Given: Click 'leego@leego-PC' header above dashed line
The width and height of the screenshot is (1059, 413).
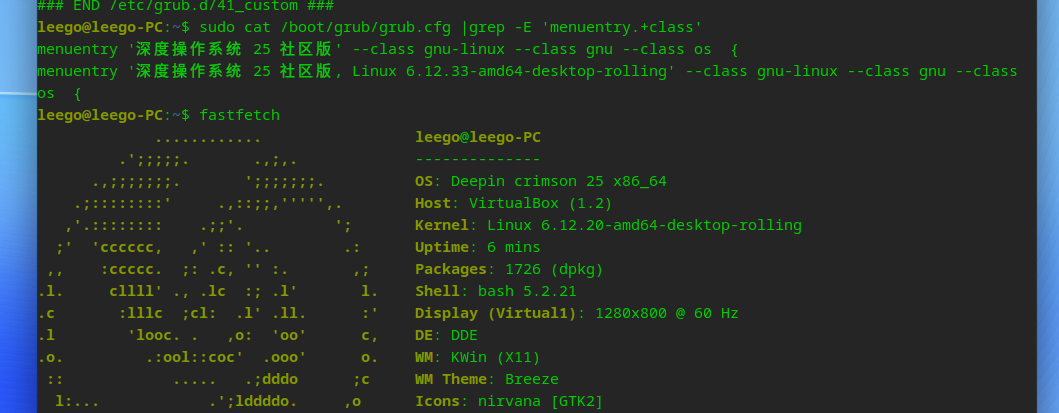Looking at the screenshot, I should pos(477,138).
